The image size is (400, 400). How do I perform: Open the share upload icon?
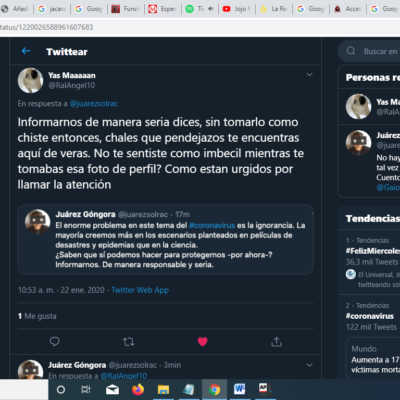coord(276,342)
